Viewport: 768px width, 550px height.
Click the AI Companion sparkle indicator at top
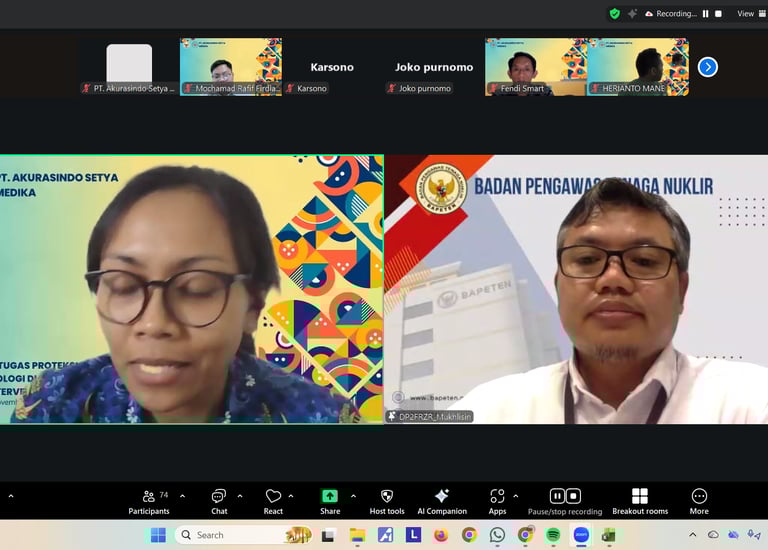coord(632,14)
